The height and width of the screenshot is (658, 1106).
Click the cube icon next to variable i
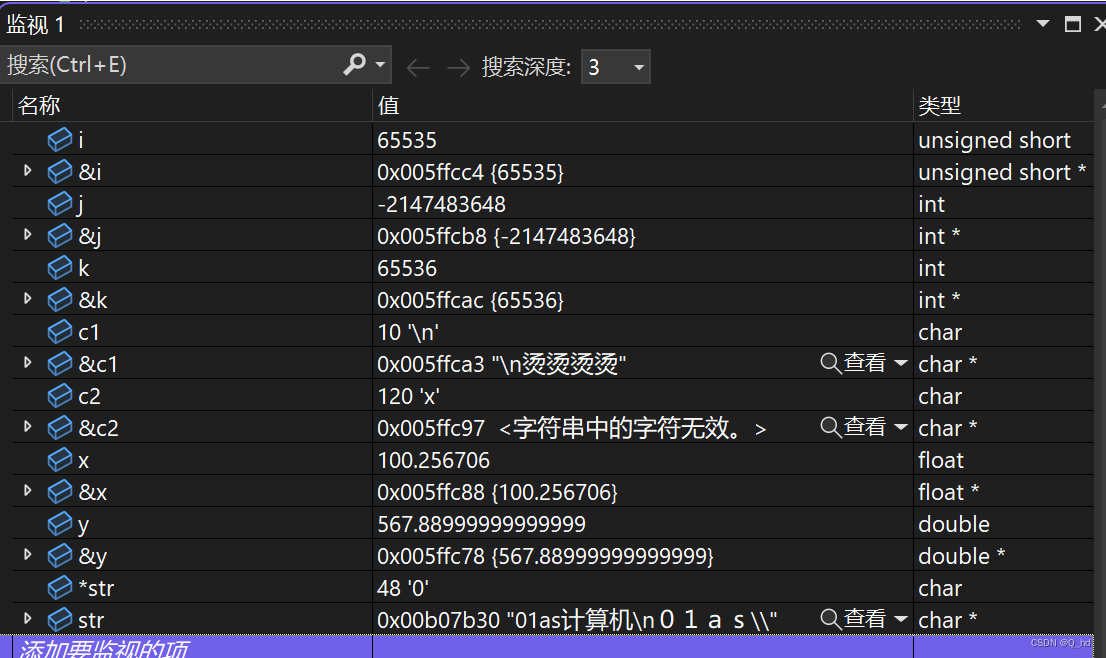pos(60,139)
